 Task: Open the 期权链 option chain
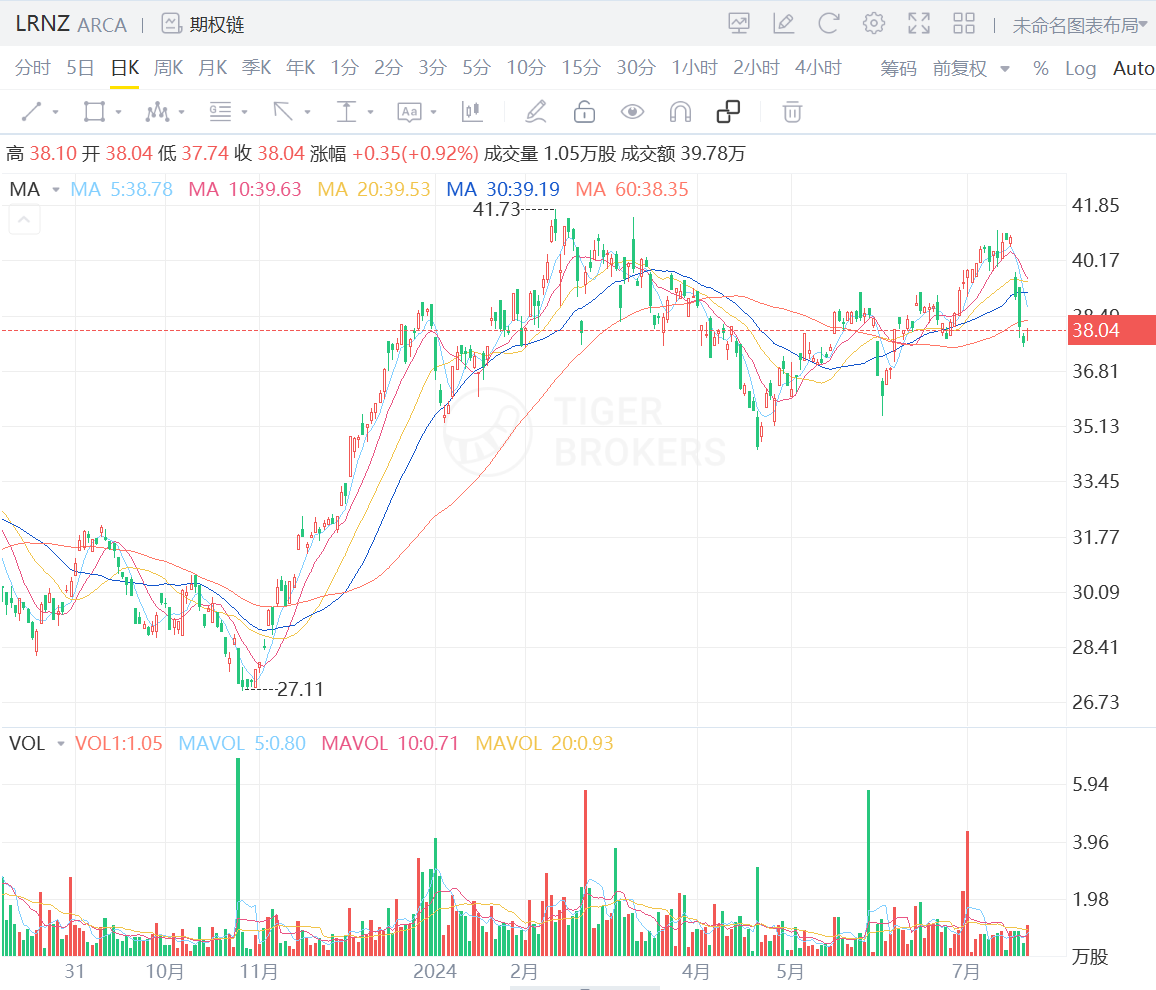[x=203, y=24]
